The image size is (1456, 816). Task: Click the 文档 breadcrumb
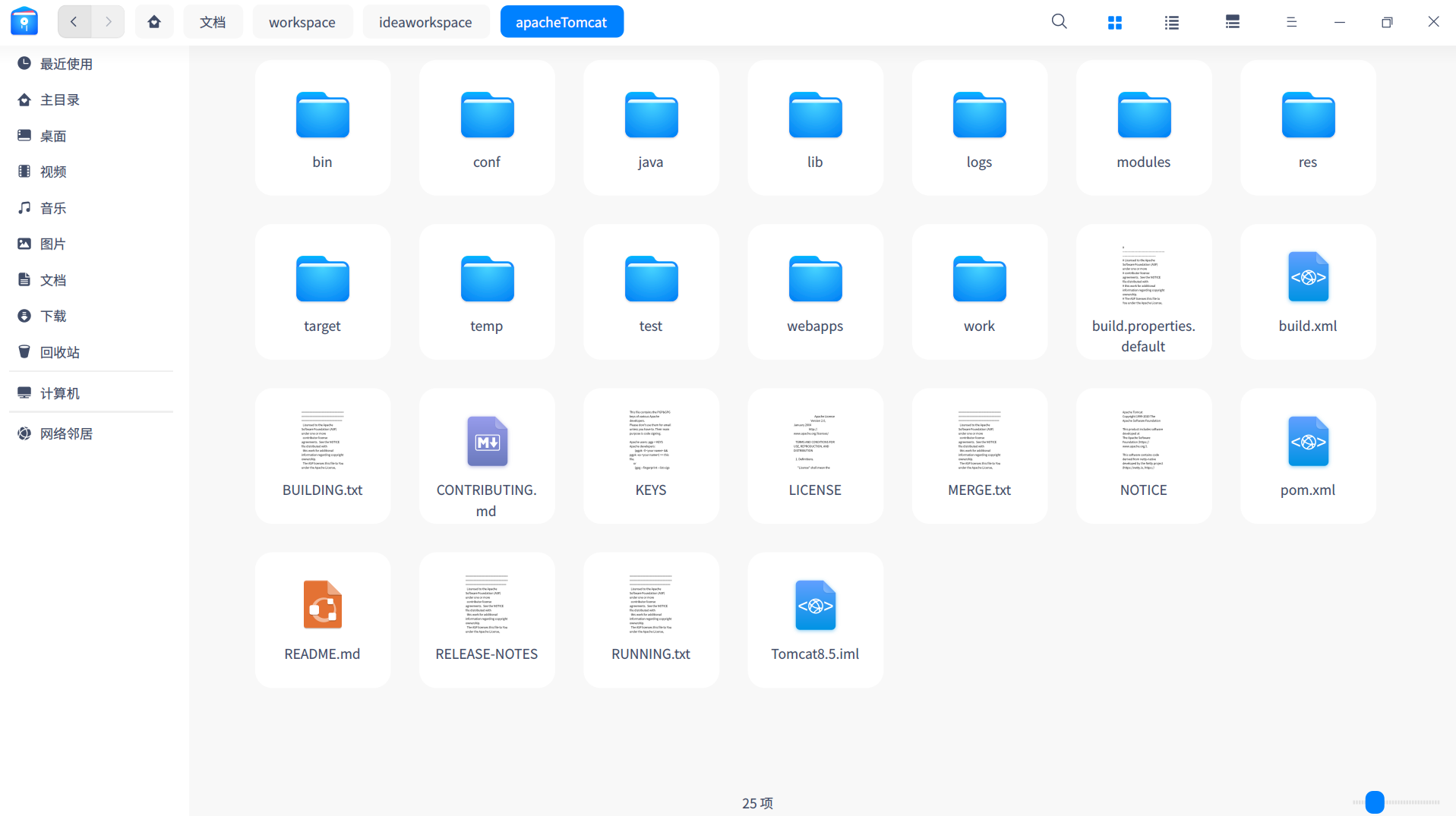point(213,22)
